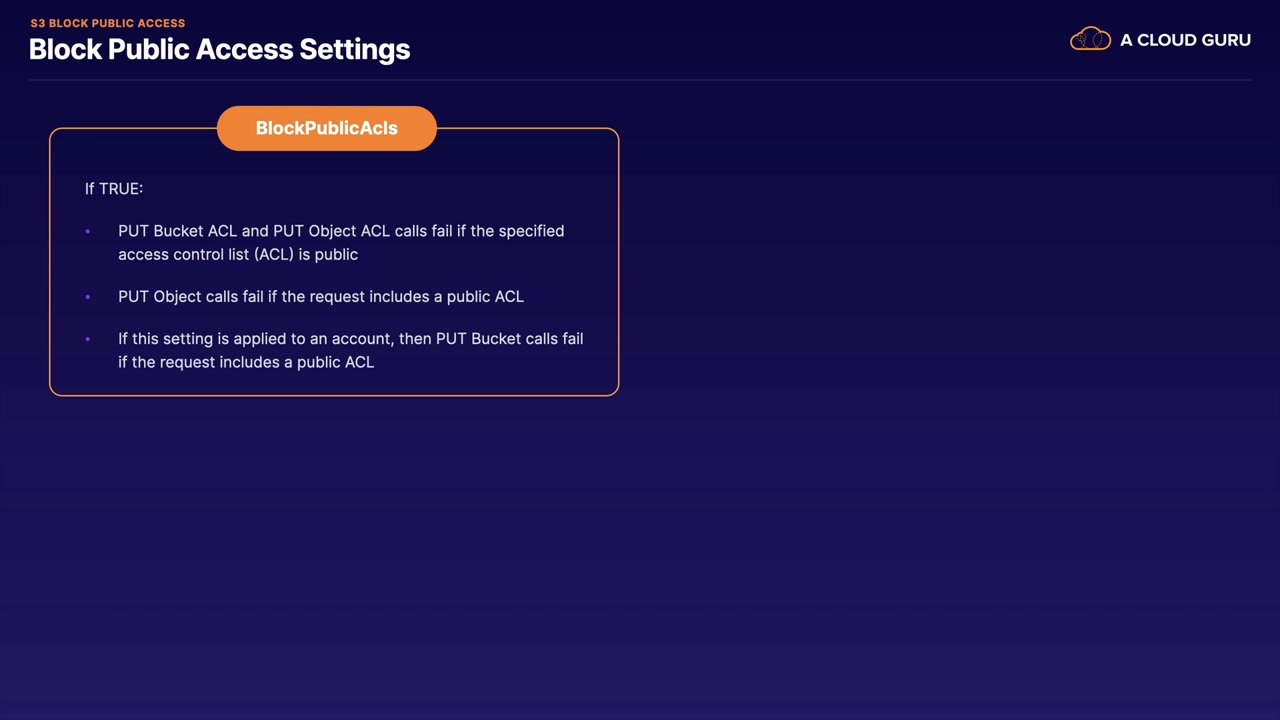Click the final line if the request includes a public ACL

tap(246, 362)
